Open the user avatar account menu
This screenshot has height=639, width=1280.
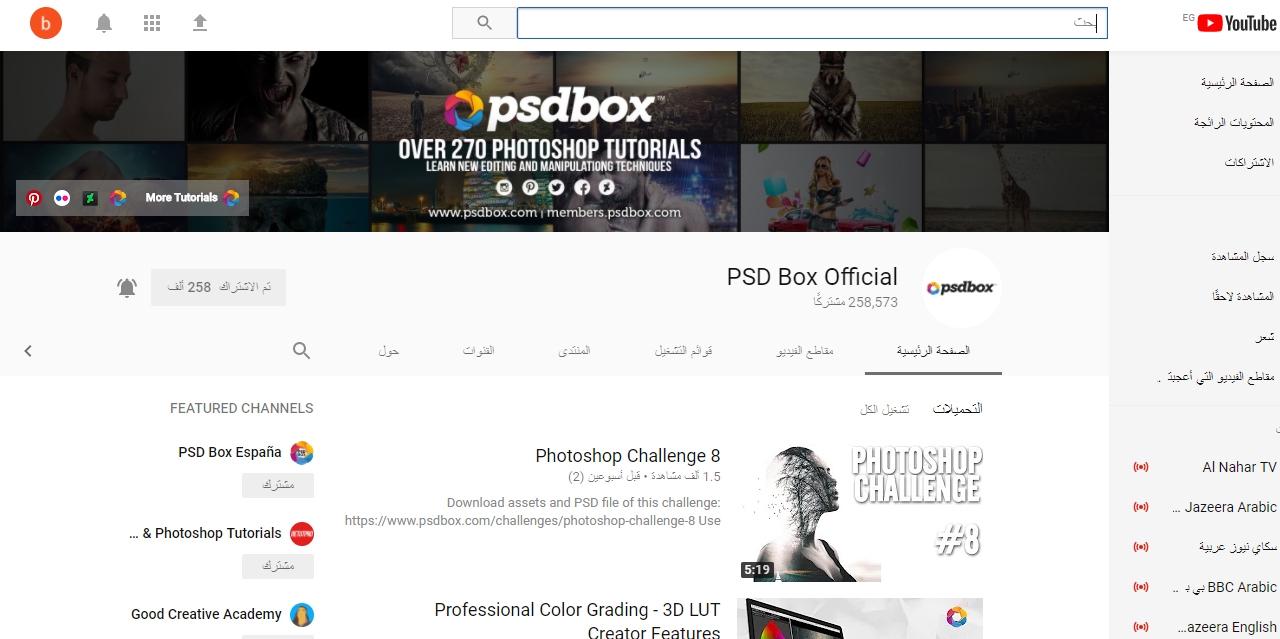tap(46, 23)
